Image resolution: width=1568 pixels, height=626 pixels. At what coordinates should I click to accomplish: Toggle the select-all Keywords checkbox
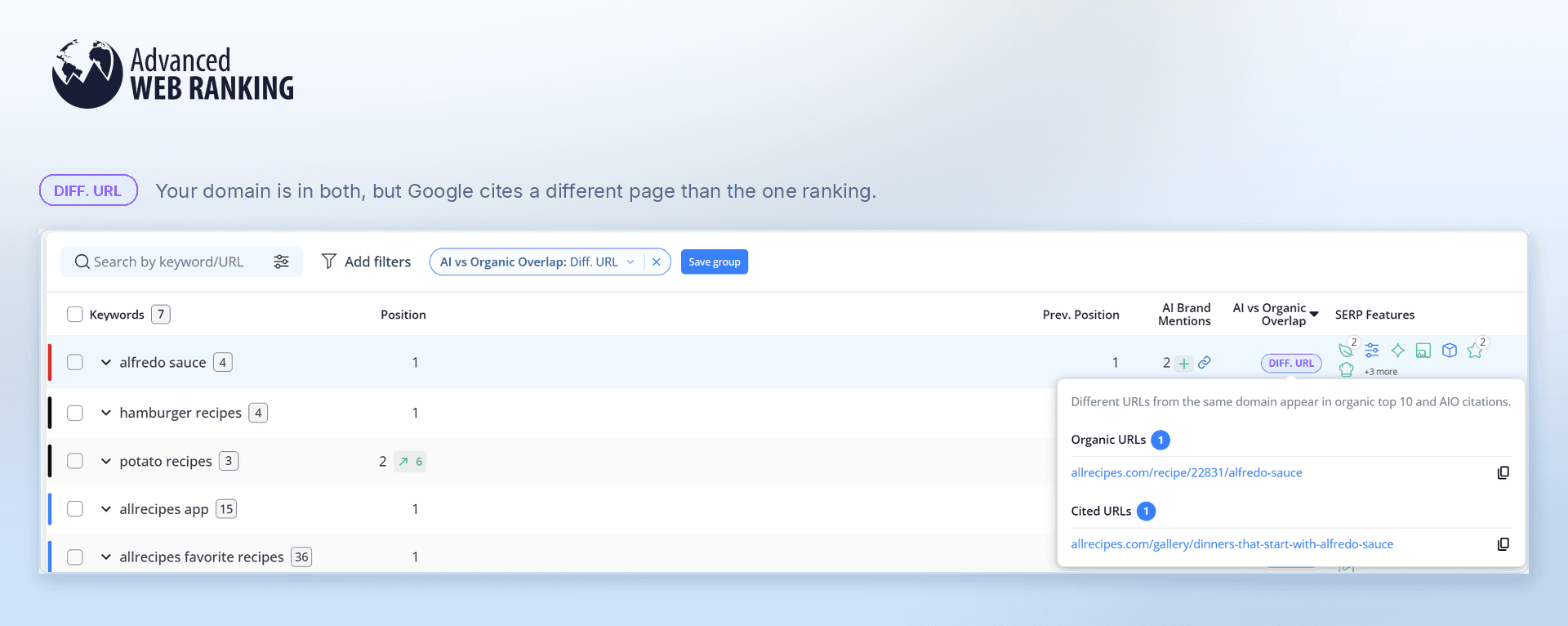(x=75, y=315)
